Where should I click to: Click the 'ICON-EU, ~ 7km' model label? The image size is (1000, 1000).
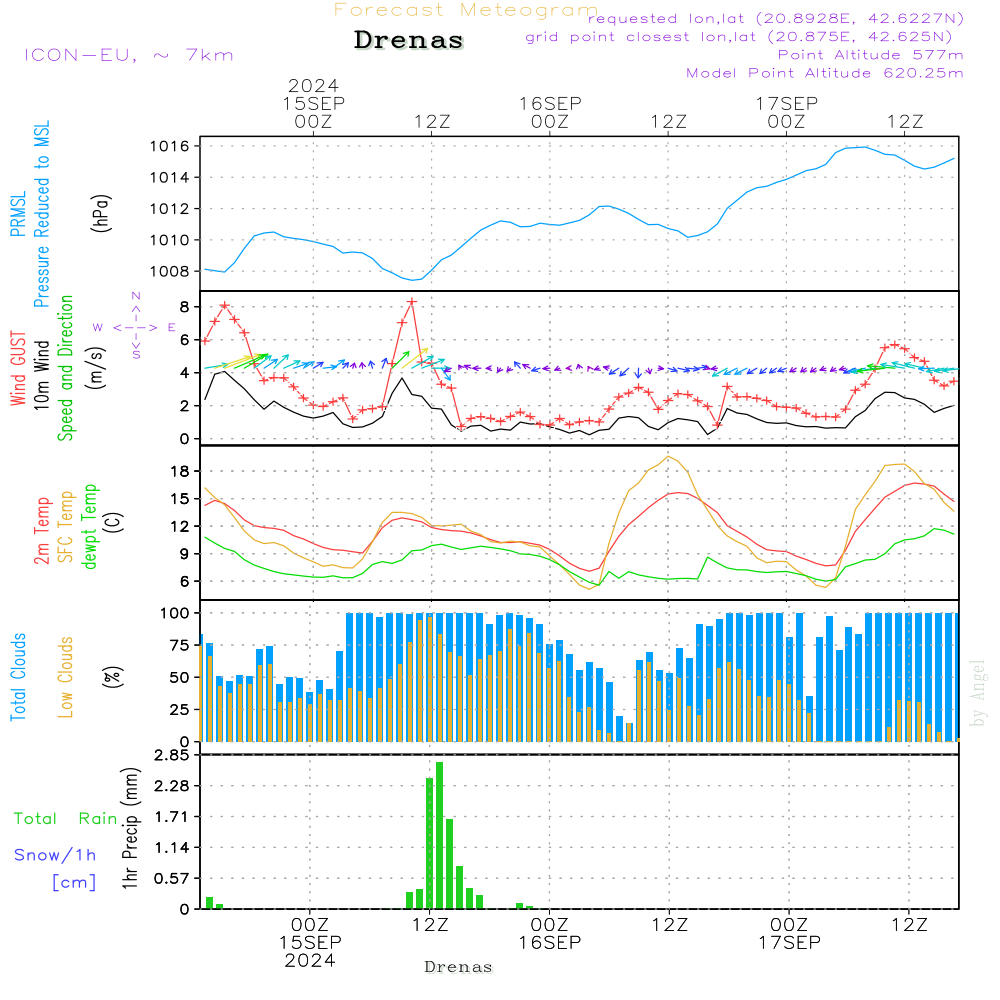[x=129, y=55]
